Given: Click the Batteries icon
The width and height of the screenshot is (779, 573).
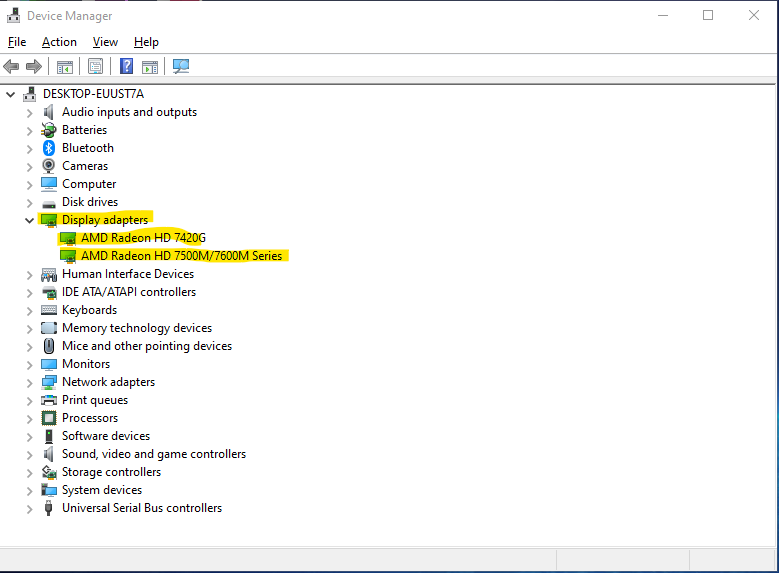Looking at the screenshot, I should [x=49, y=130].
